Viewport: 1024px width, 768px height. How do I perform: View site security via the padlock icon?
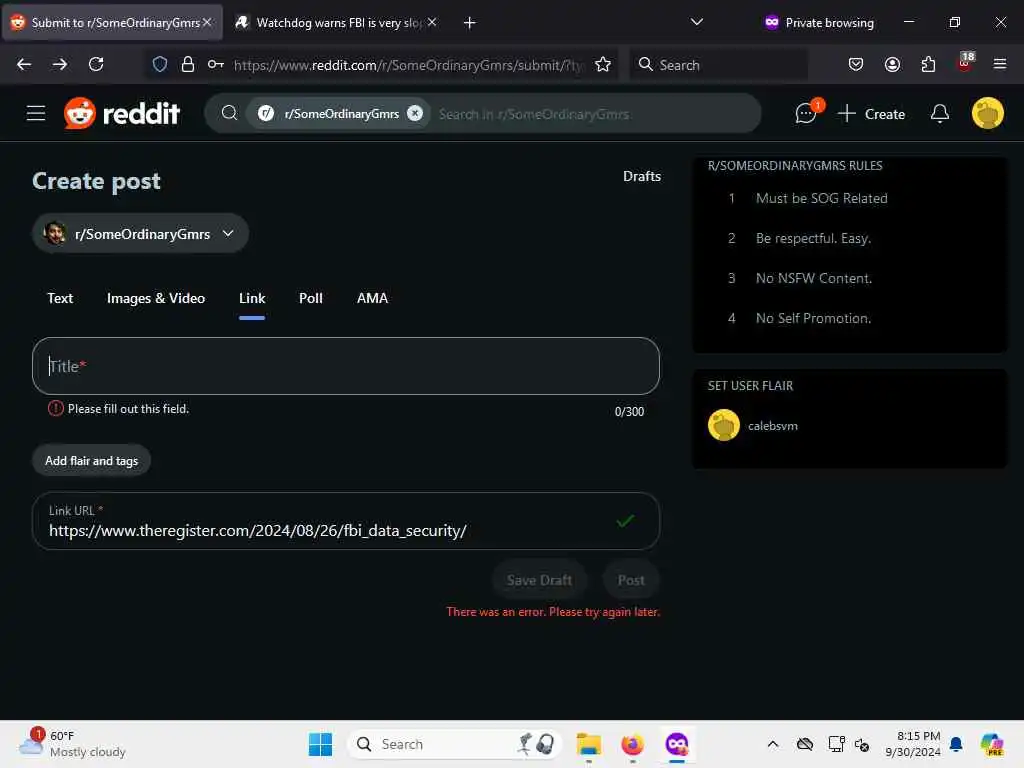pos(188,64)
